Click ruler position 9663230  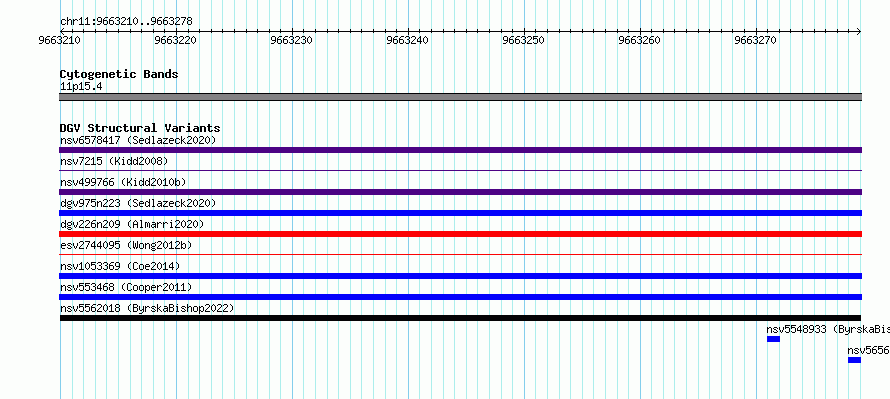(x=292, y=40)
